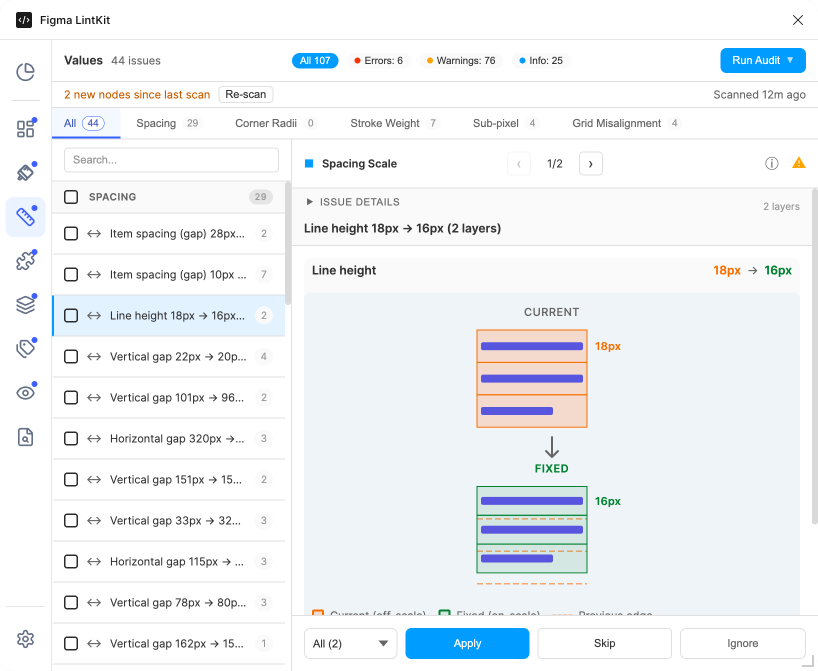Open the plugins puzzle icon panel
Screen dimensions: 818x671
[x=25, y=260]
